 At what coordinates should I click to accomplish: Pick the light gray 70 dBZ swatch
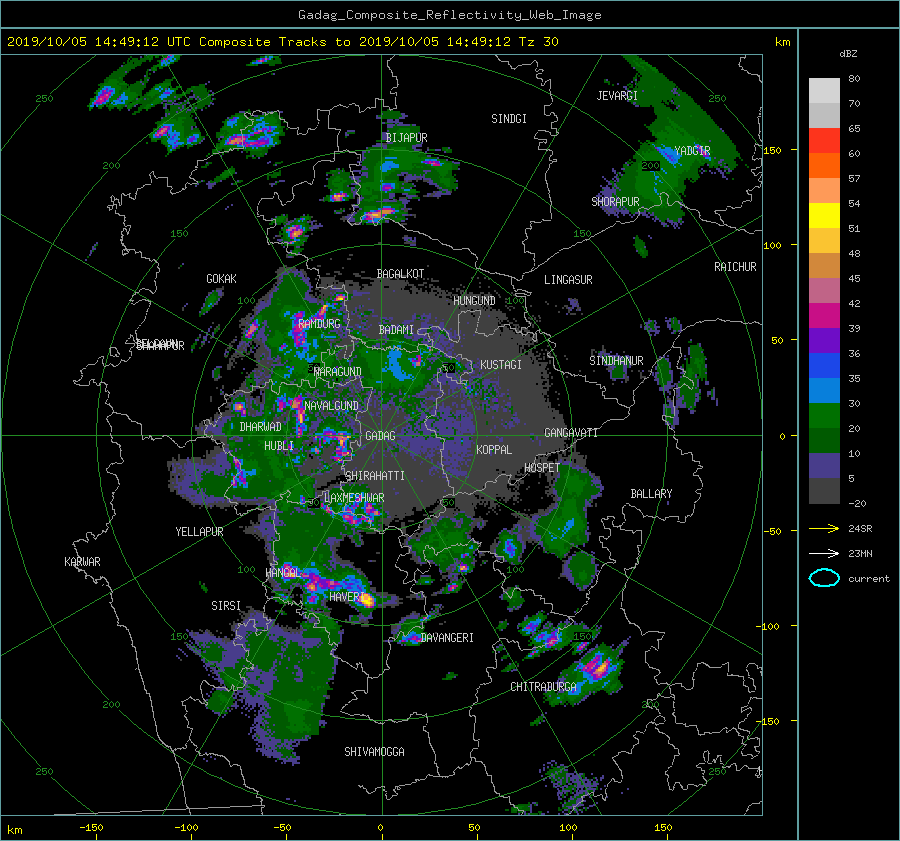coord(824,91)
